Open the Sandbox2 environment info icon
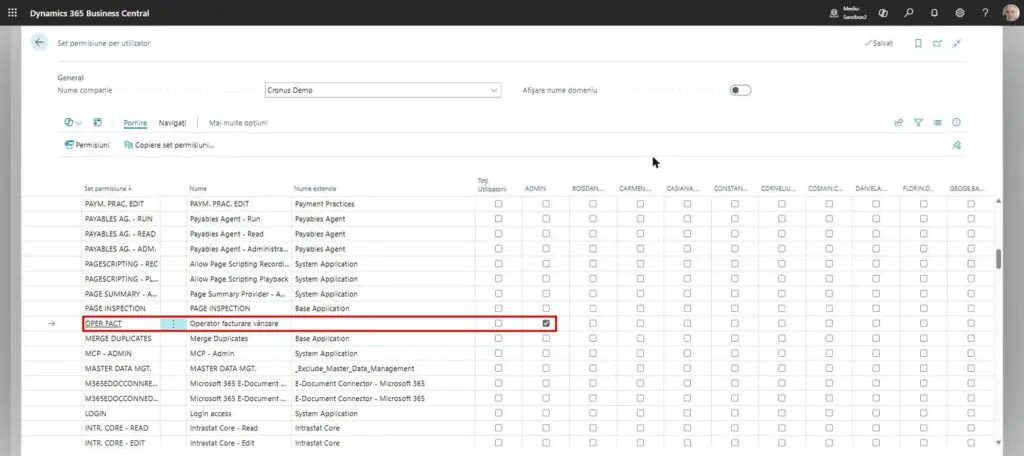The image size is (1024, 456). point(834,13)
